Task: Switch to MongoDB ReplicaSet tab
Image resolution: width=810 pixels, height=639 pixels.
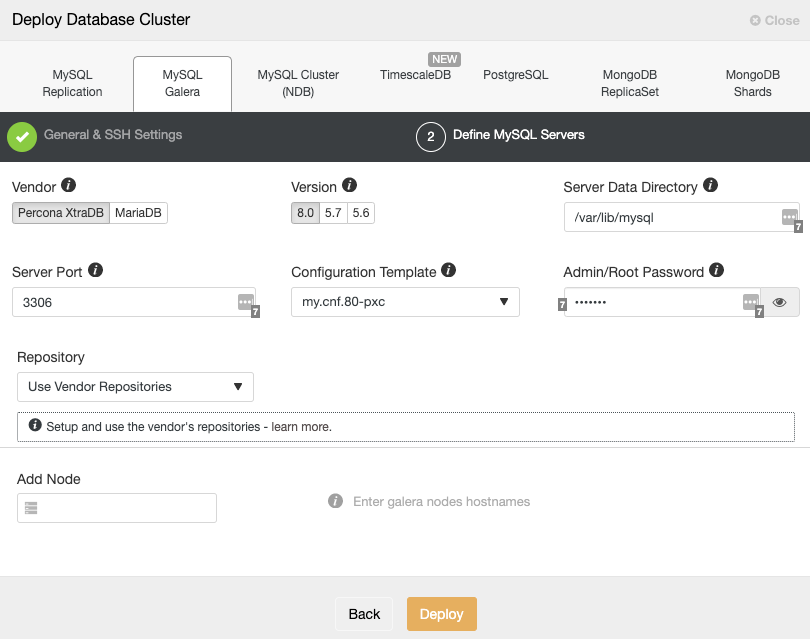Action: click(x=630, y=83)
